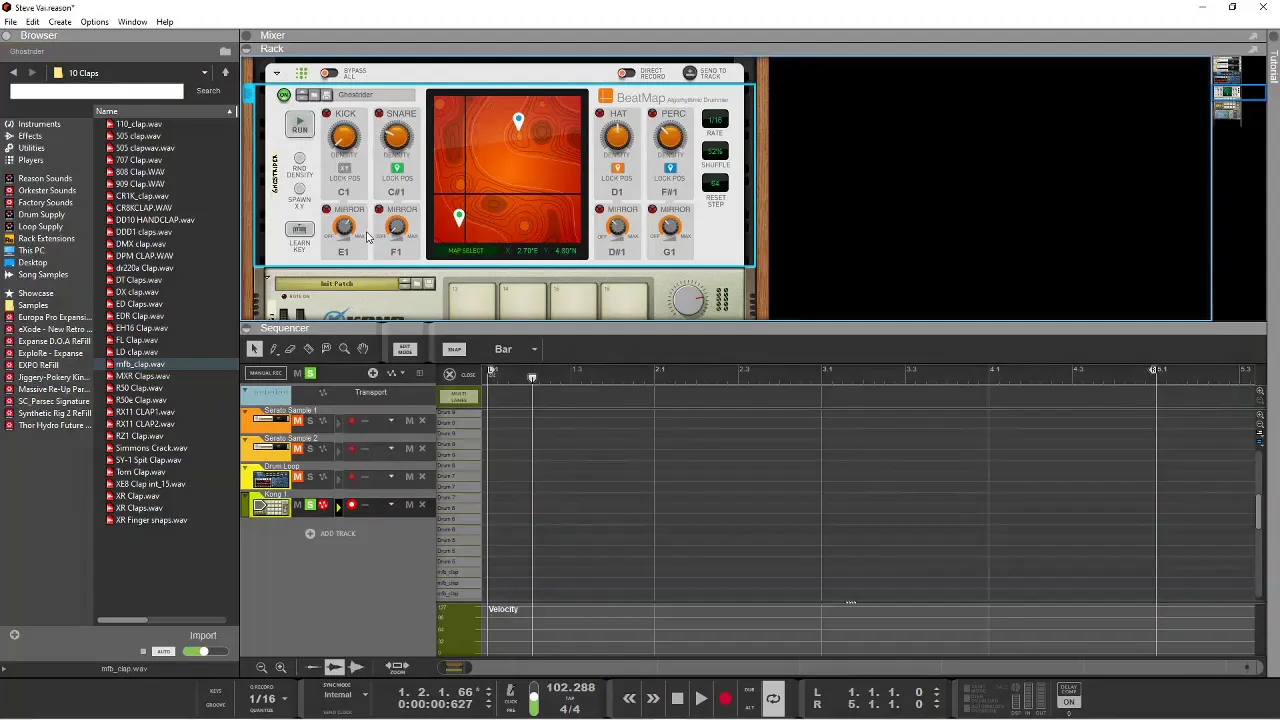Solo the Drum Loop track
Image resolution: width=1280 pixels, height=720 pixels.
(x=309, y=477)
